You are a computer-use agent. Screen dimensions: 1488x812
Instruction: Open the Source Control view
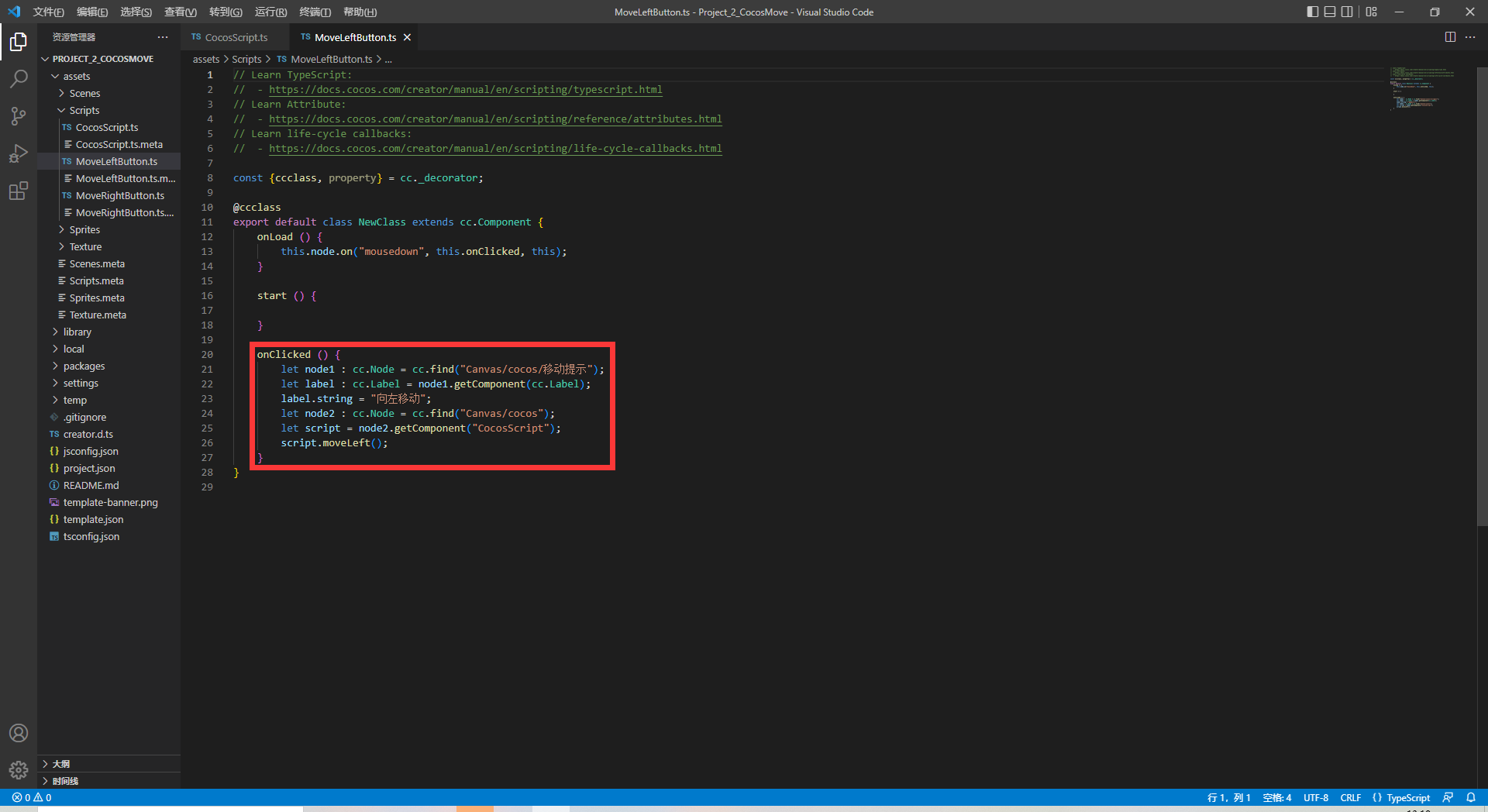[x=19, y=116]
